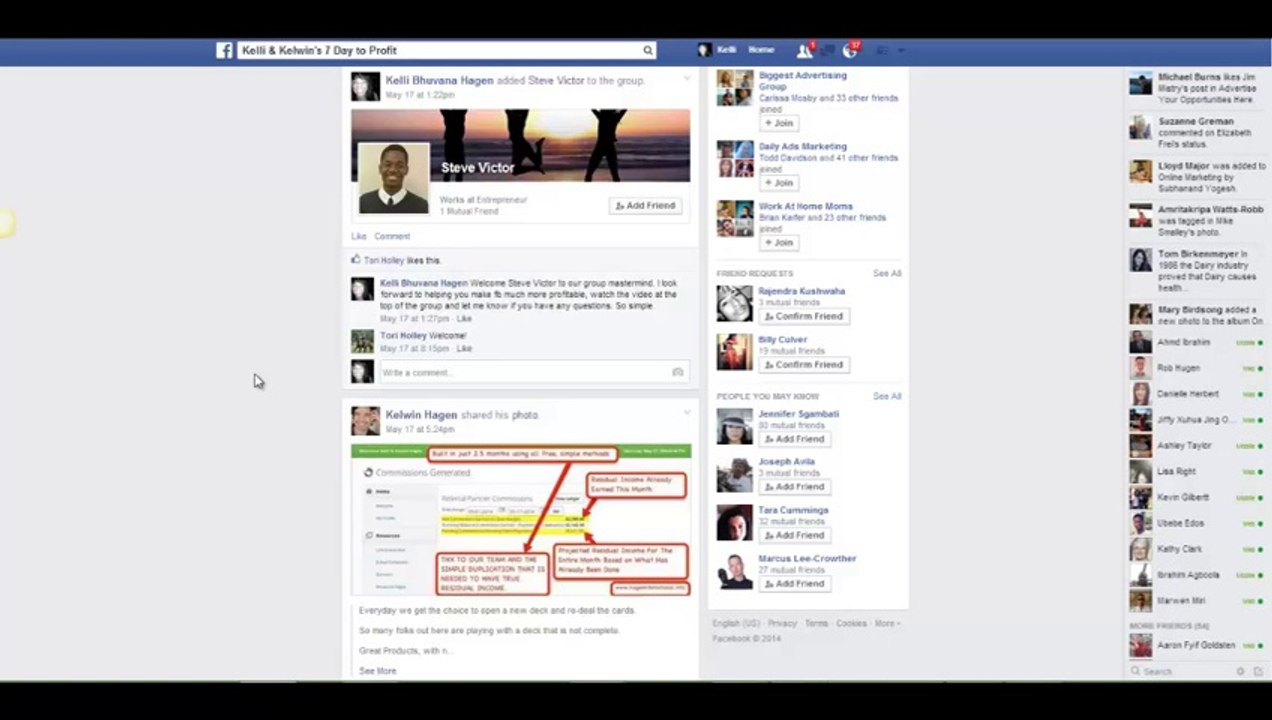1272x720 pixels.
Task: Confirm Rajendra Kushwaha friend request
Action: (x=804, y=316)
